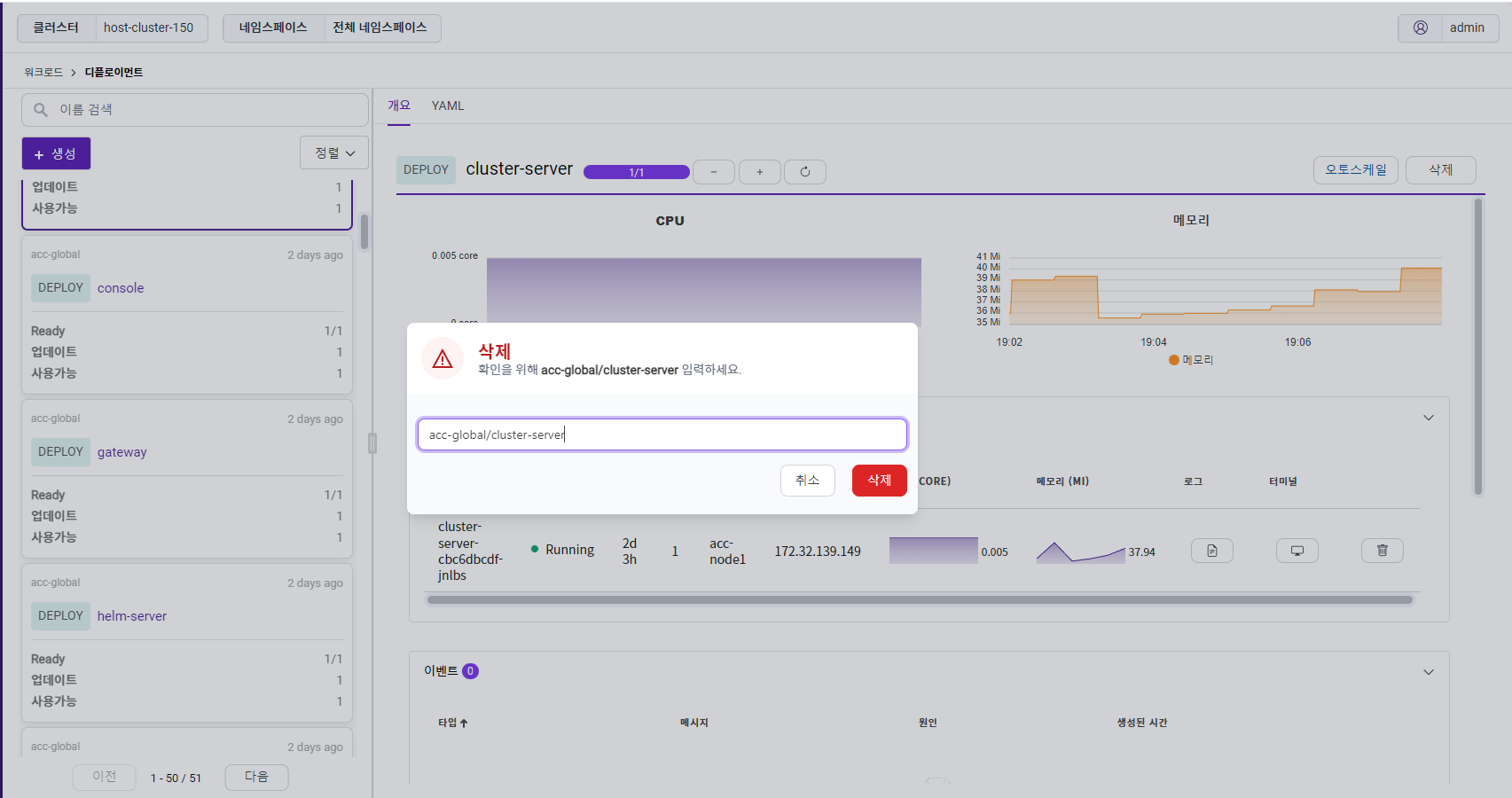The width and height of the screenshot is (1512, 798).
Task: Open the 오토스케일 autoscale button
Action: 1356,170
